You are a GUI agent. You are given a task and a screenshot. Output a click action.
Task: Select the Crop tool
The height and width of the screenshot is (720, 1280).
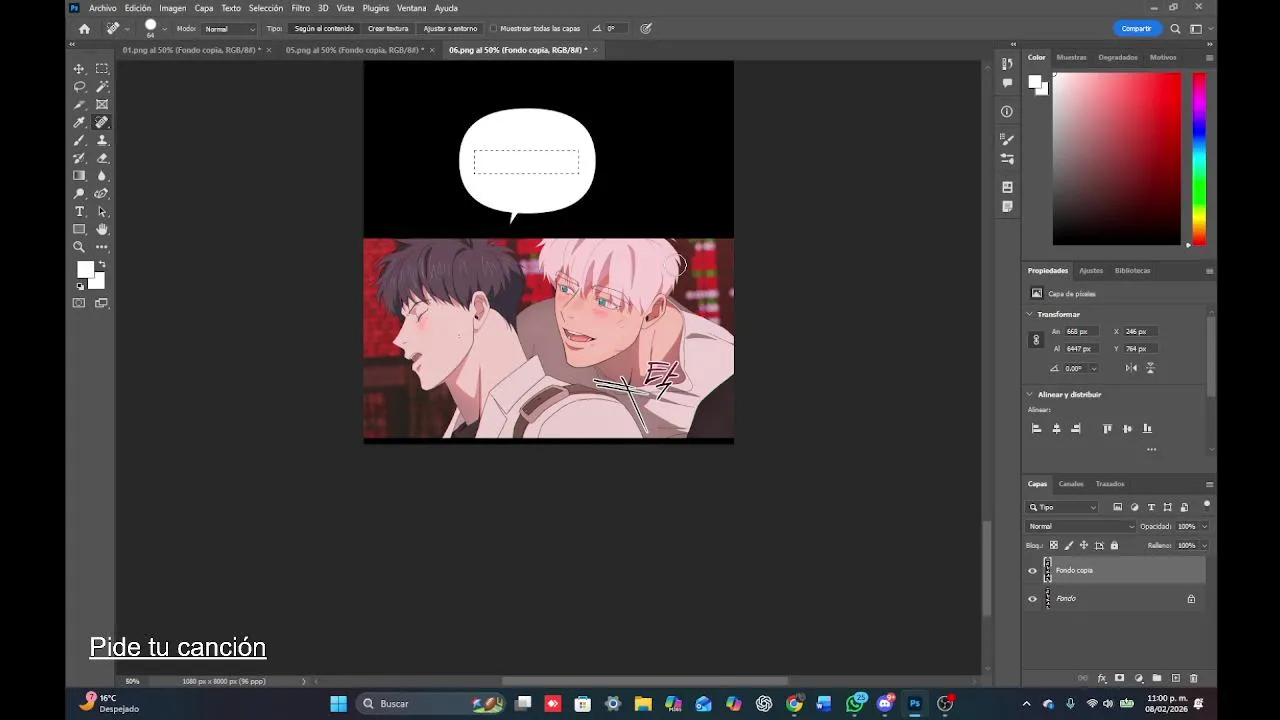tap(79, 105)
